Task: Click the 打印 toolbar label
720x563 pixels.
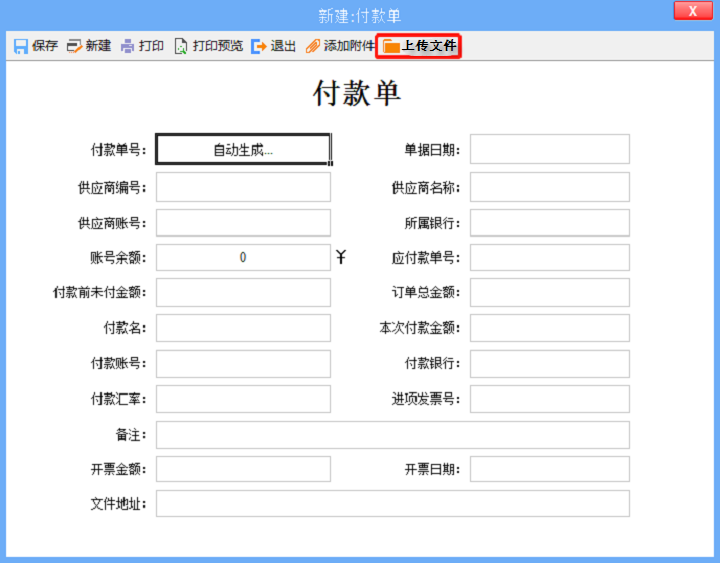Action: click(152, 46)
